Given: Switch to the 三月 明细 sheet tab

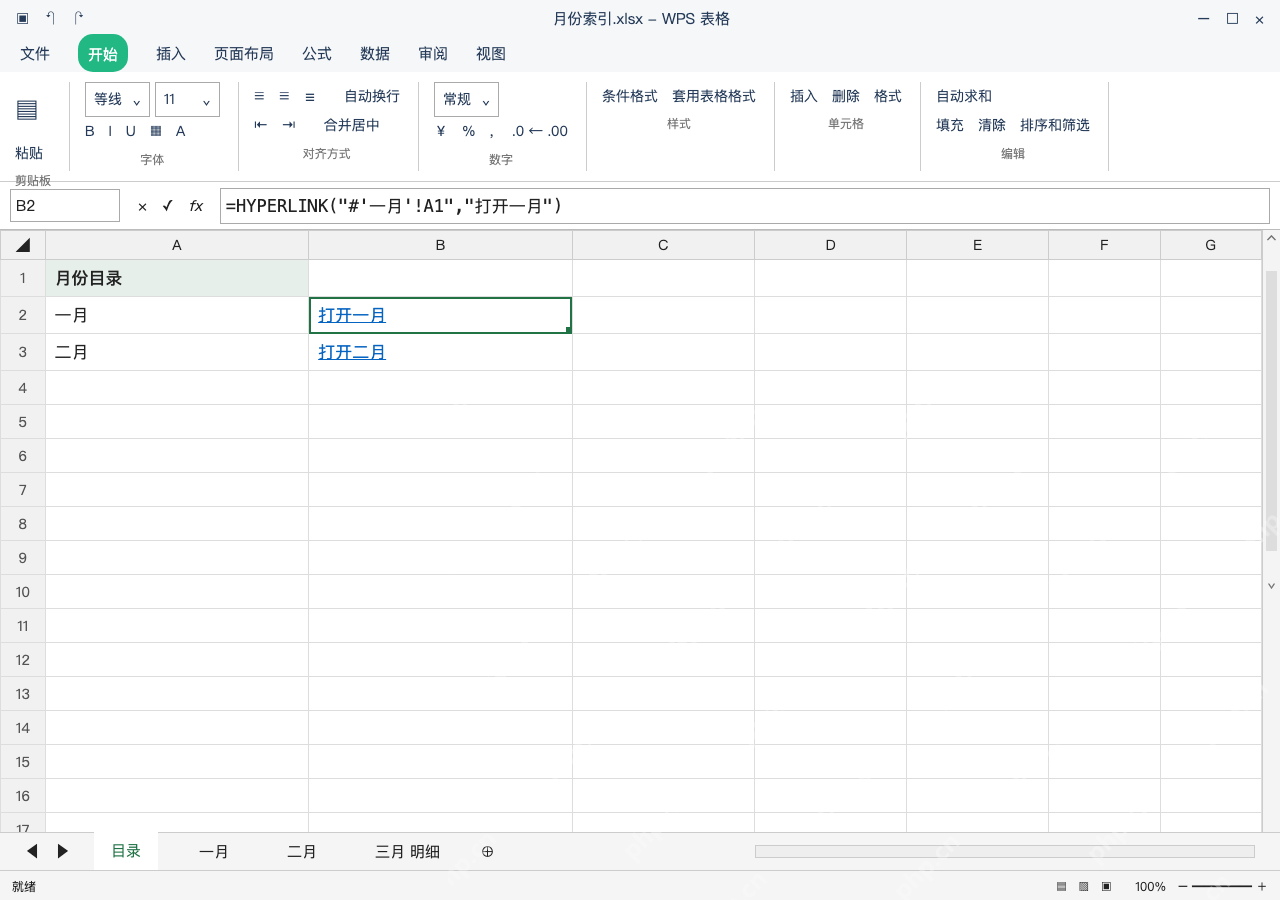Looking at the screenshot, I should click(407, 852).
